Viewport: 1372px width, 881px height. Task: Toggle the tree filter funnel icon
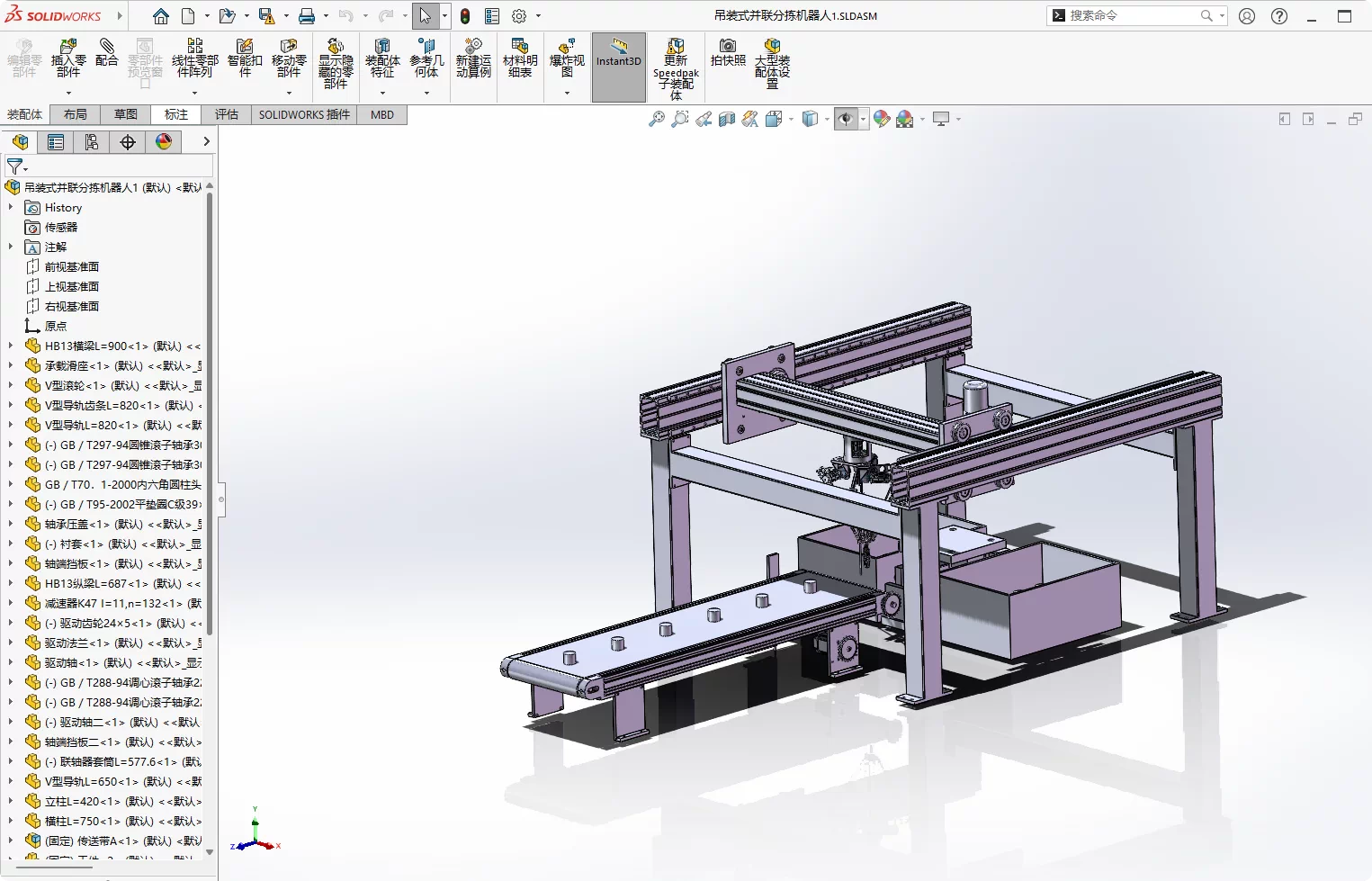[x=15, y=166]
